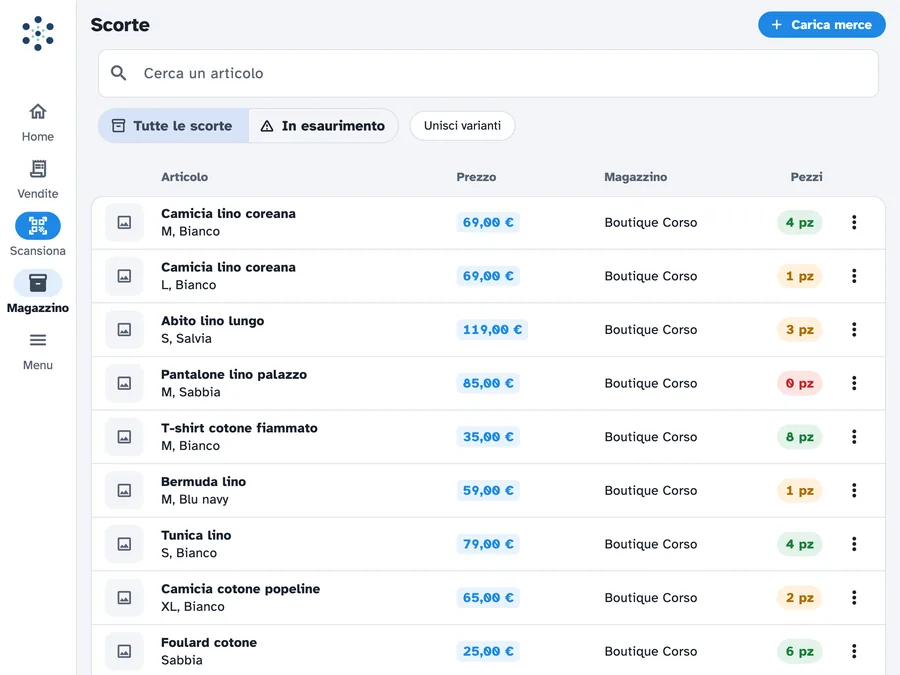Open the Home section in sidebar

pyautogui.click(x=38, y=122)
